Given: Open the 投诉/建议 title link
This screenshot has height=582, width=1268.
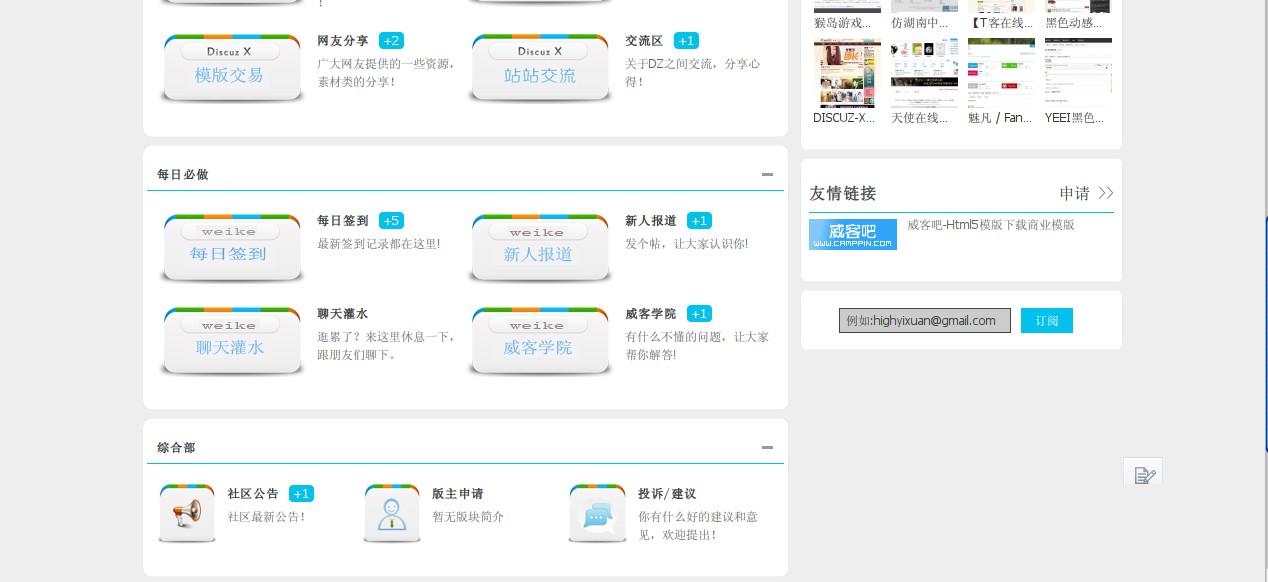Looking at the screenshot, I should click(667, 494).
